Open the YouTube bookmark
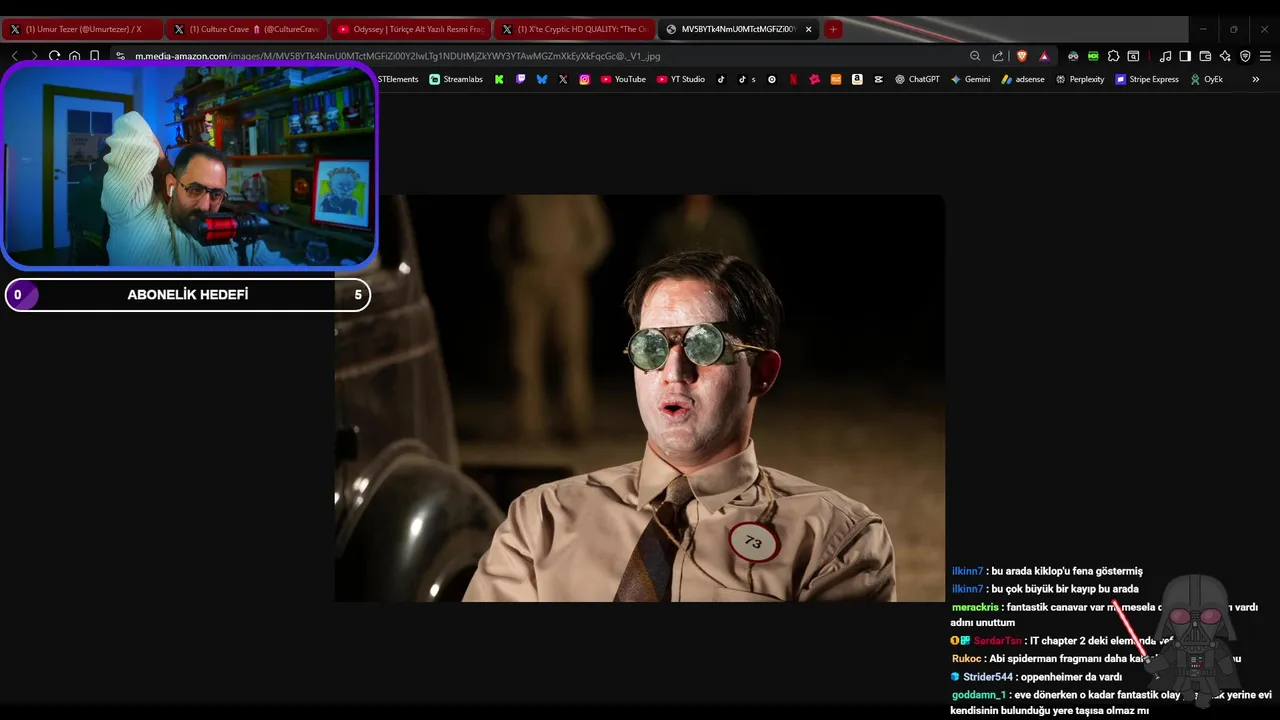The image size is (1280, 720). [x=623, y=79]
